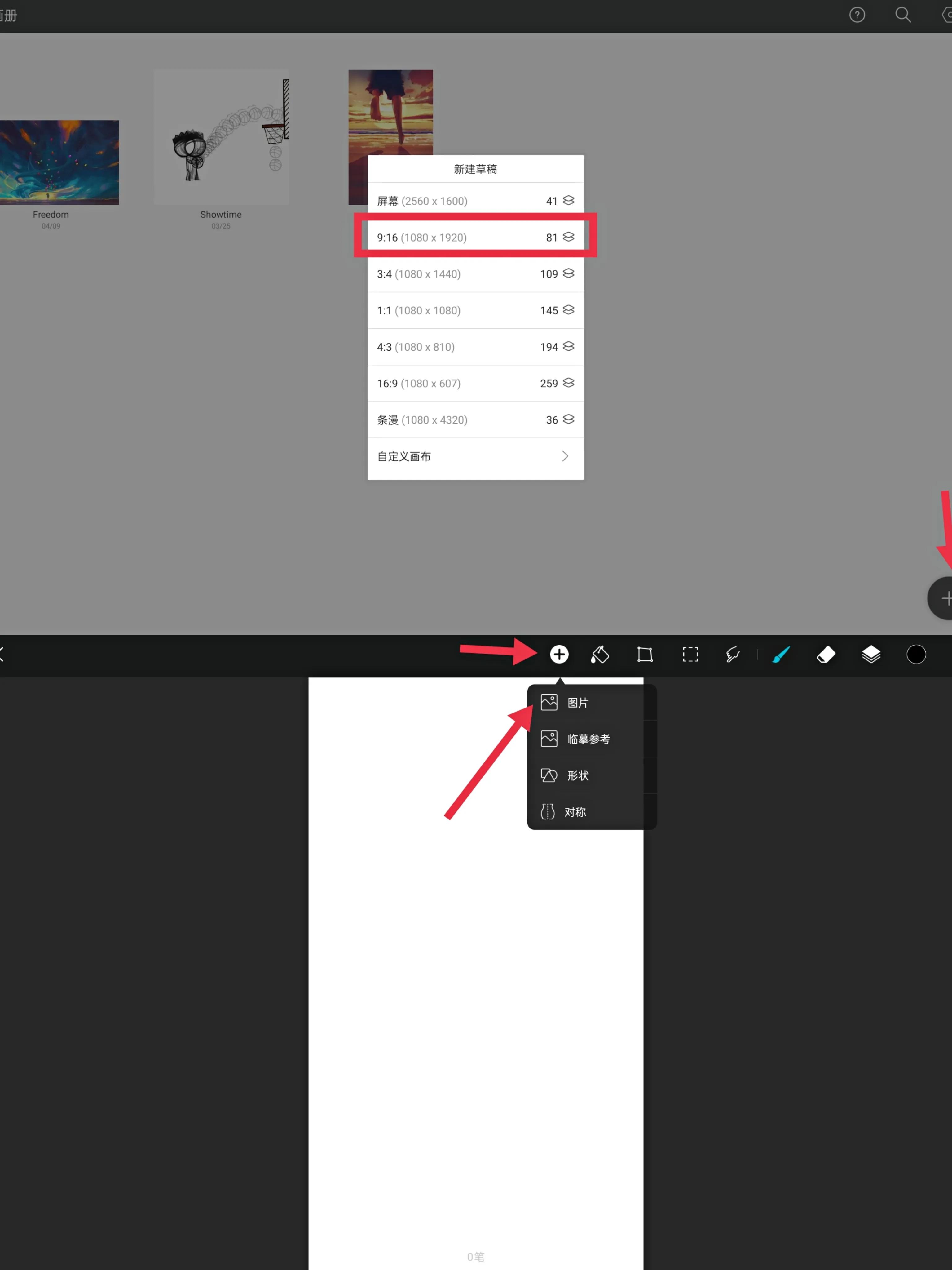Open the Showtime sketch thumbnail
Viewport: 952px width, 1270px height.
pos(221,138)
